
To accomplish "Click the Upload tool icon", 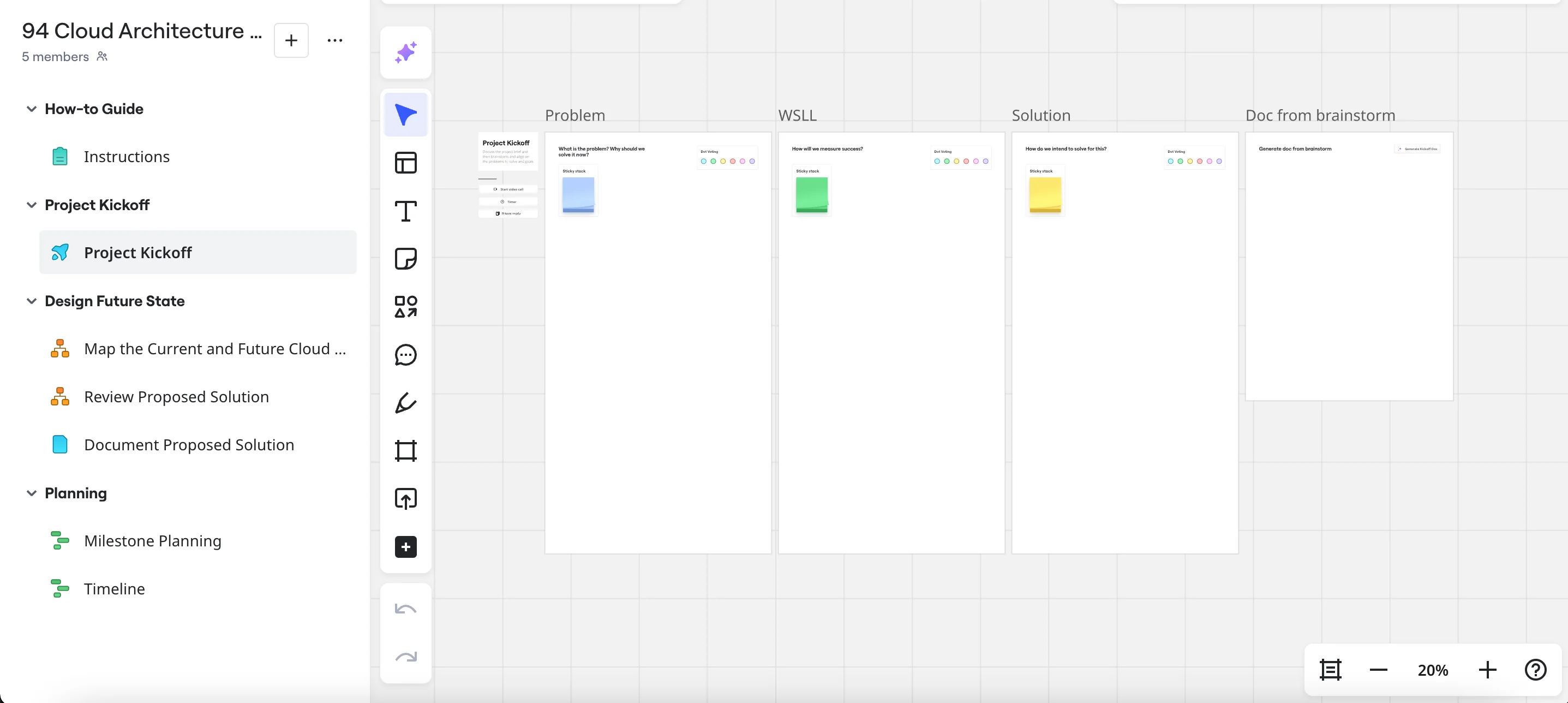I will [x=405, y=498].
